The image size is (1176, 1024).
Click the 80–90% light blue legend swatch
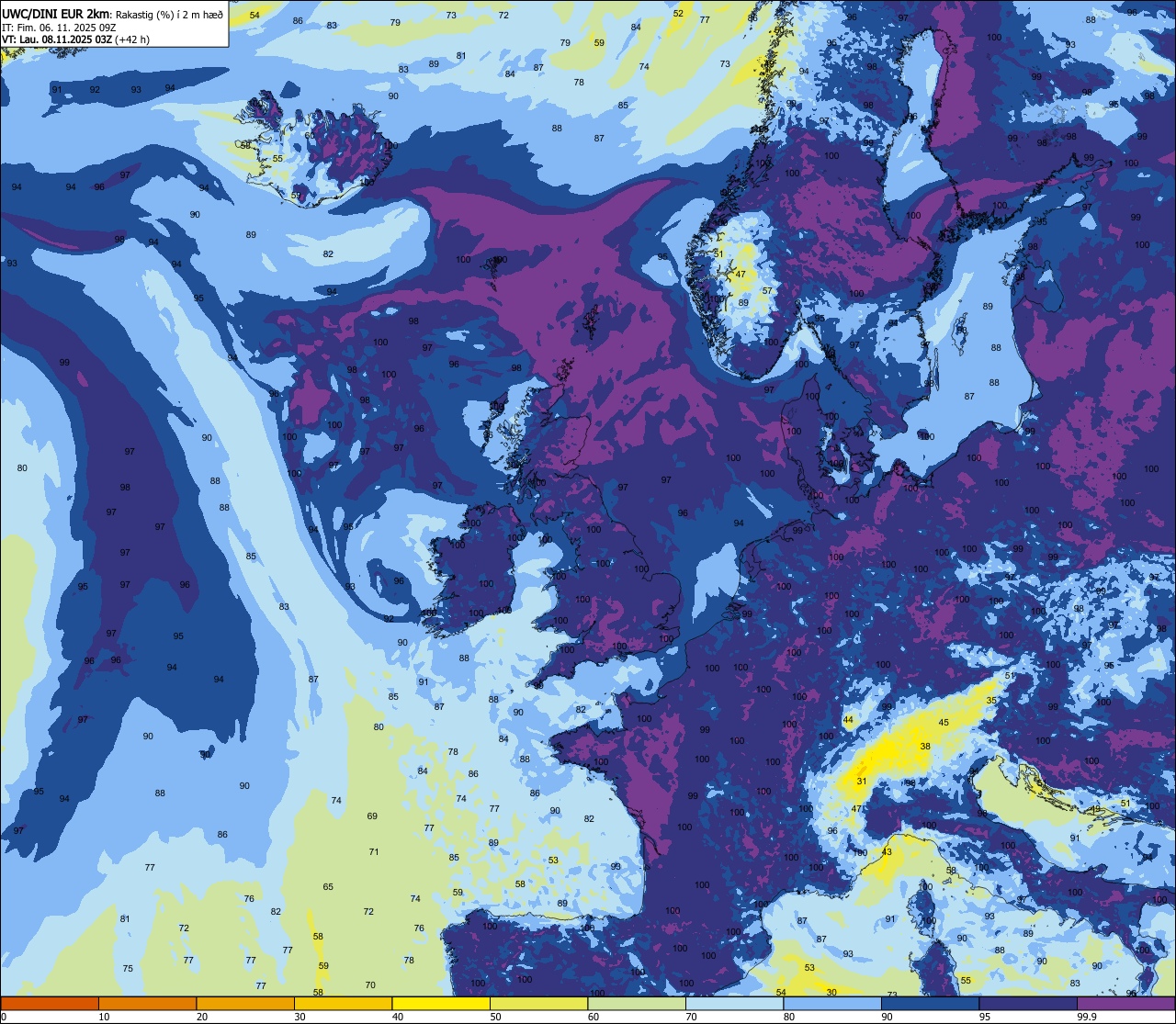coord(832,1003)
